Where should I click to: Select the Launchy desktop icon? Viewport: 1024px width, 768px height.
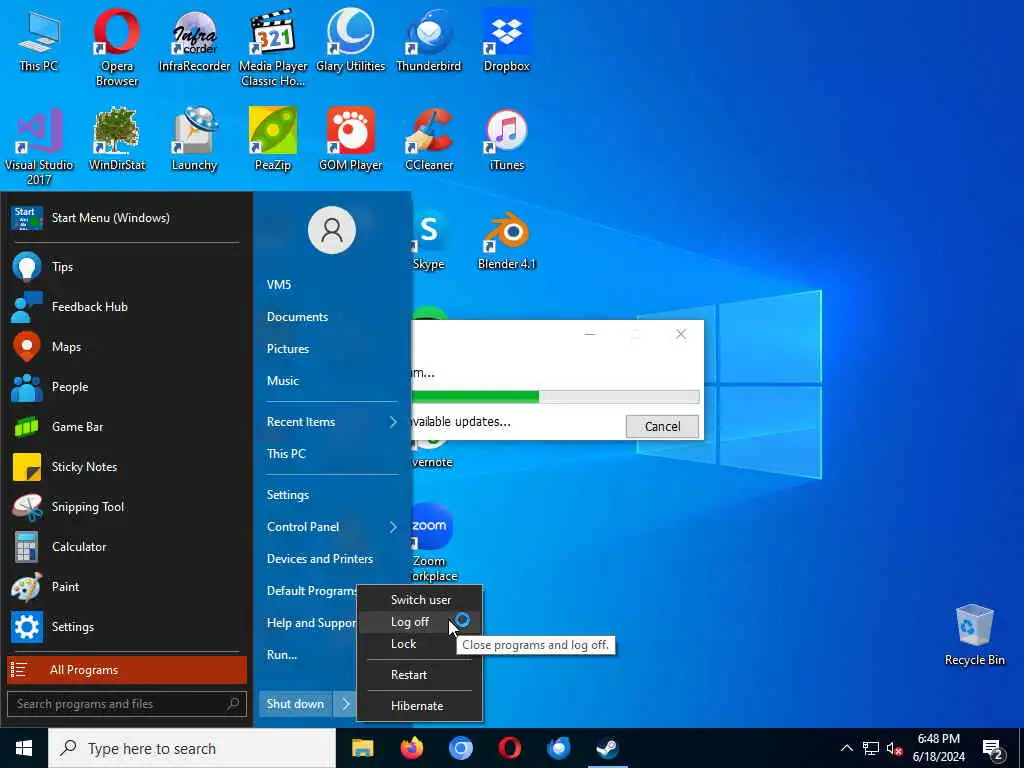[195, 139]
